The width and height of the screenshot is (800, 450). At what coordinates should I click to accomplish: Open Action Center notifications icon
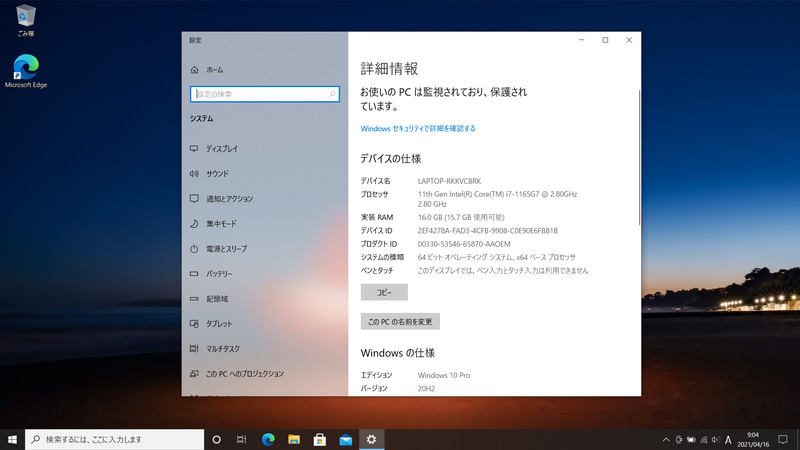pos(783,439)
